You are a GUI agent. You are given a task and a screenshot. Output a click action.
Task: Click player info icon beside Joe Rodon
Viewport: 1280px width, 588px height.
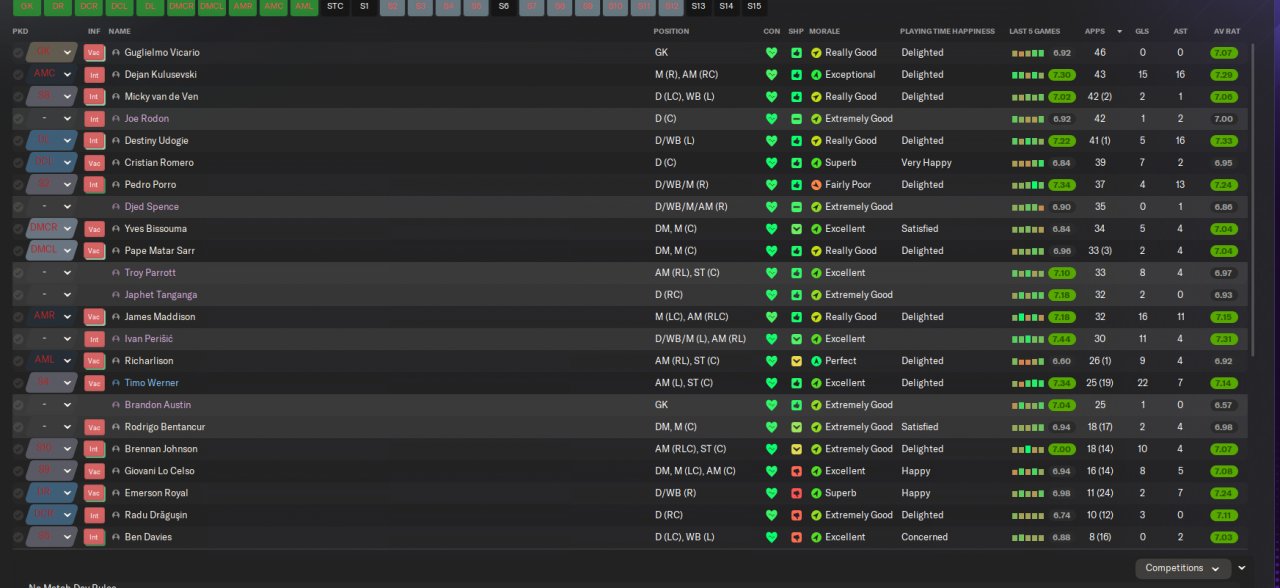point(116,118)
